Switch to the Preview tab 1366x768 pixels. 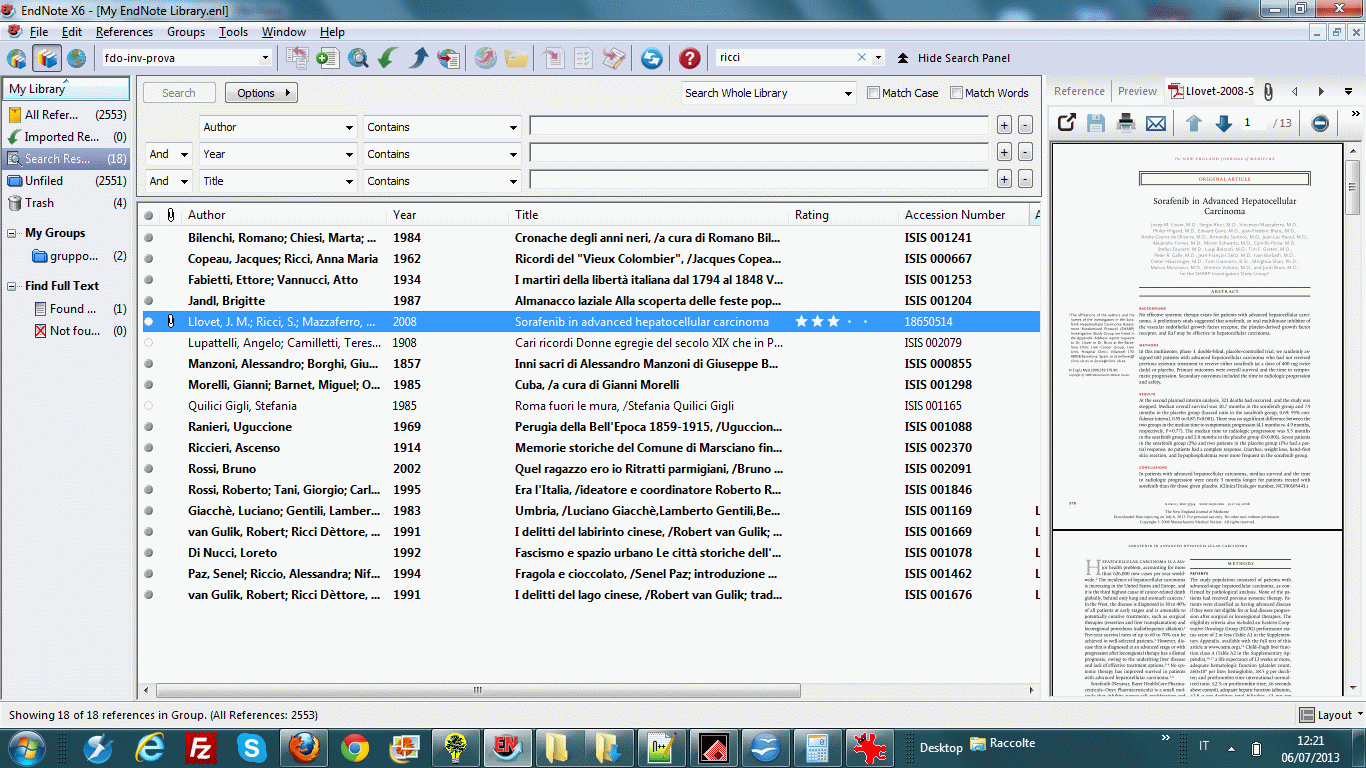pyautogui.click(x=1137, y=91)
